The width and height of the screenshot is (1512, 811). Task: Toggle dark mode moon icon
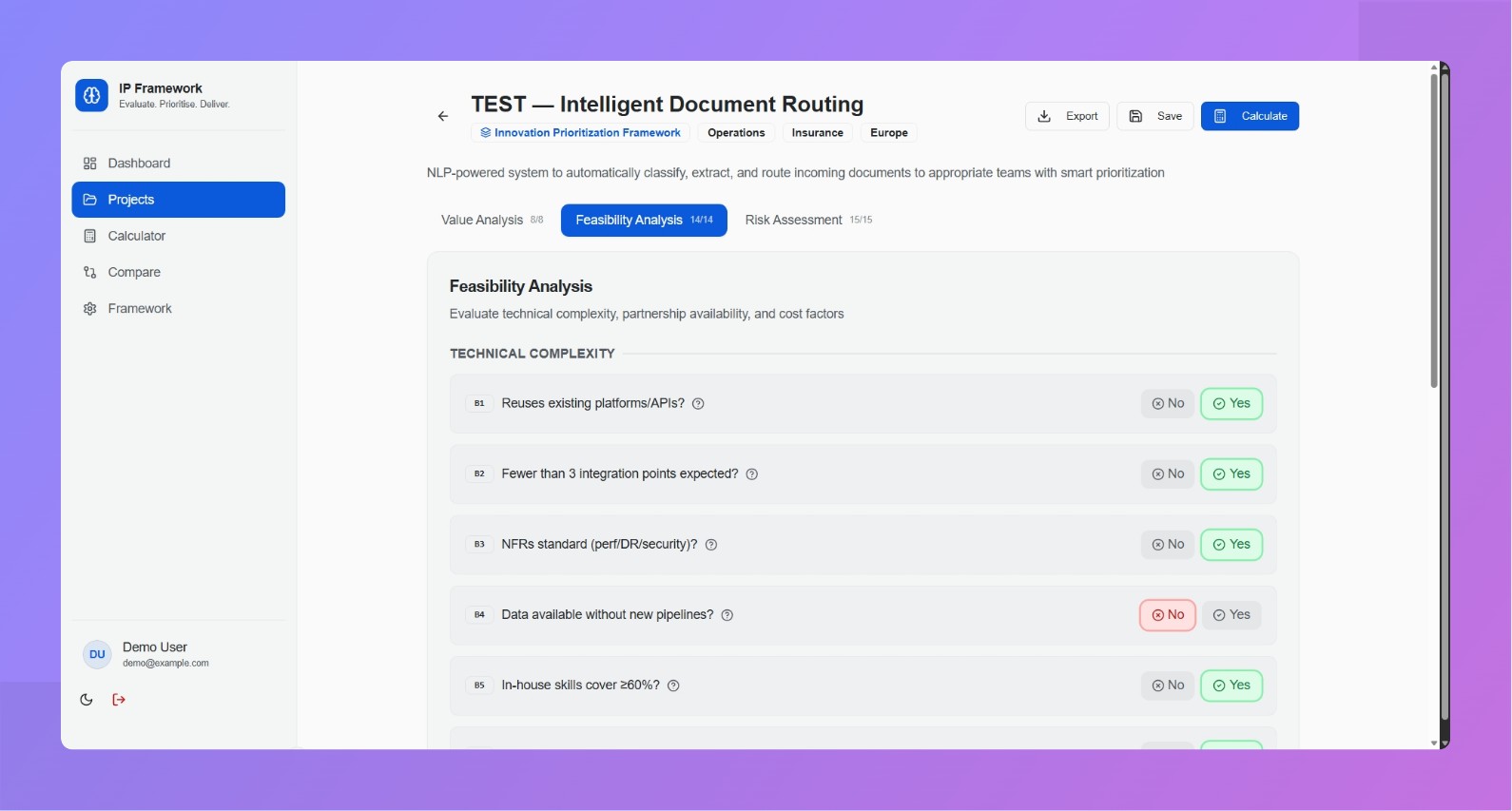[87, 700]
